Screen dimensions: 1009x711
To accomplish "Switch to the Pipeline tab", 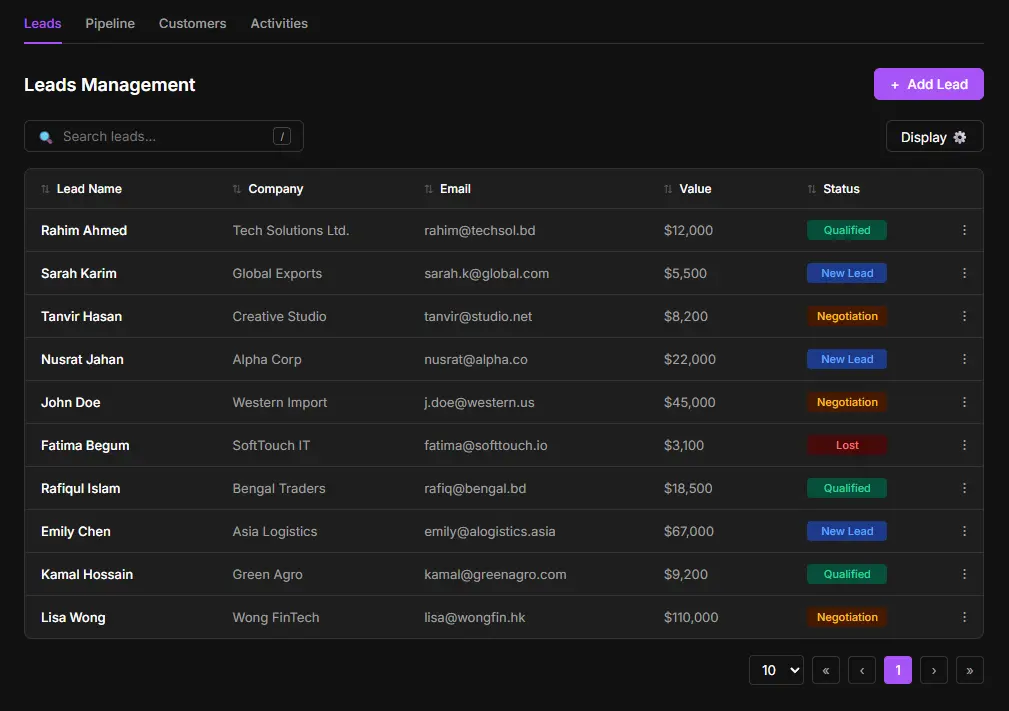I will point(110,23).
